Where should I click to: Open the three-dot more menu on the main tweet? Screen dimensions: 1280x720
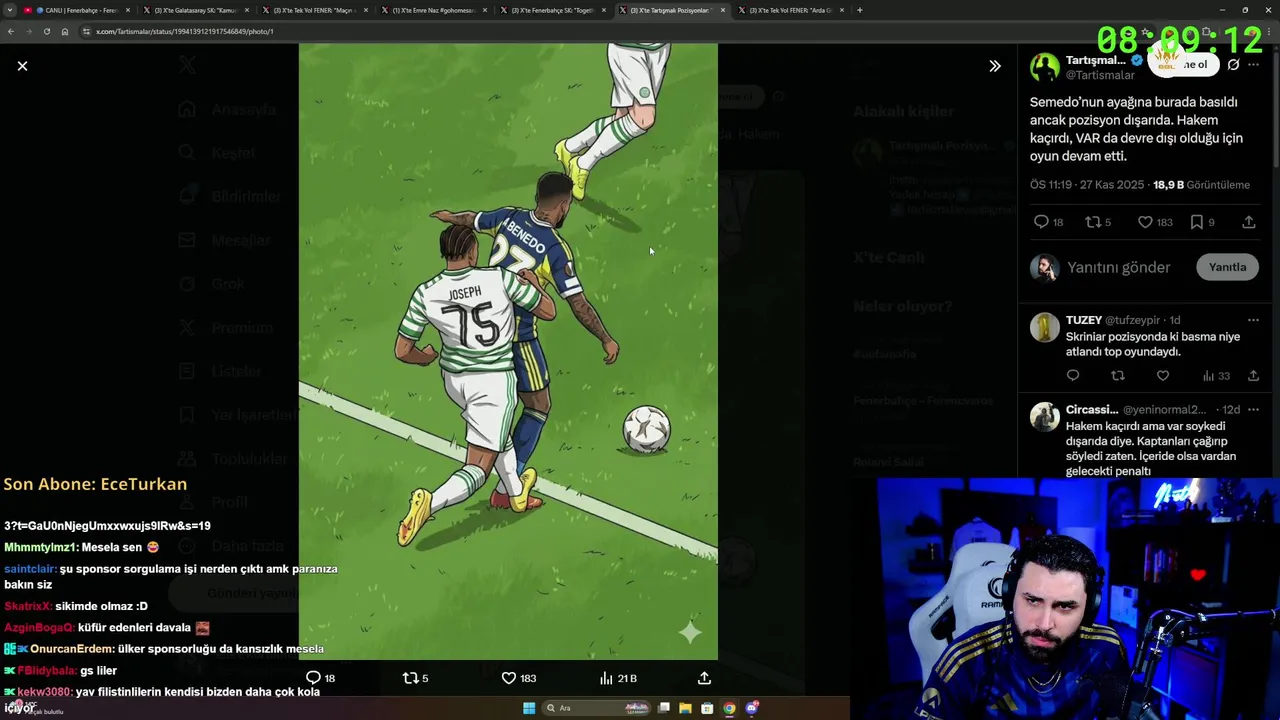coord(1253,64)
